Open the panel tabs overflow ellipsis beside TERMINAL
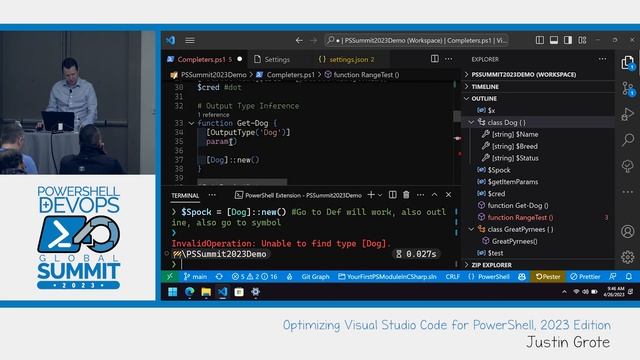The width and height of the screenshot is (640, 360). (212, 195)
